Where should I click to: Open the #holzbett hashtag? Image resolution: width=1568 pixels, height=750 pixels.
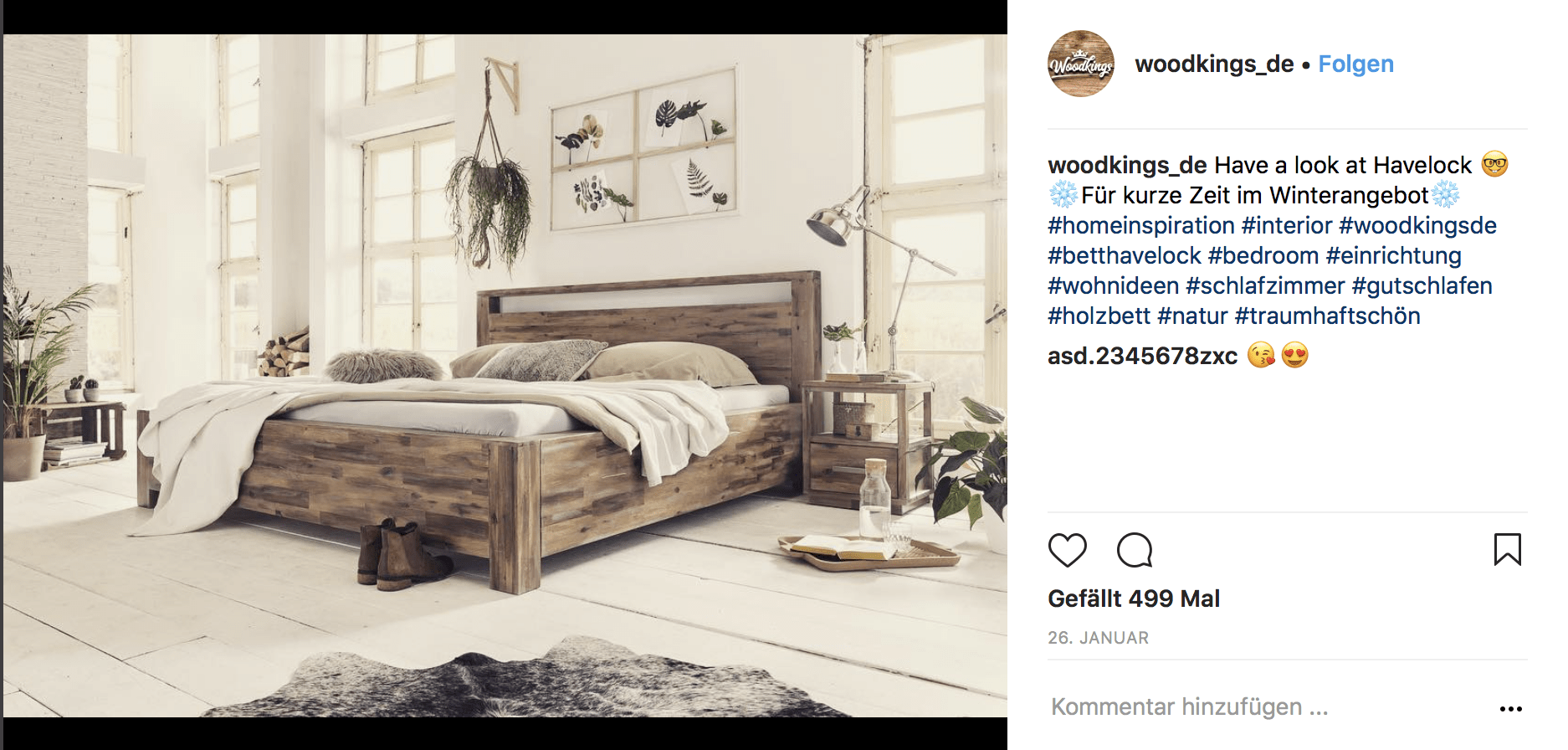(x=1099, y=316)
